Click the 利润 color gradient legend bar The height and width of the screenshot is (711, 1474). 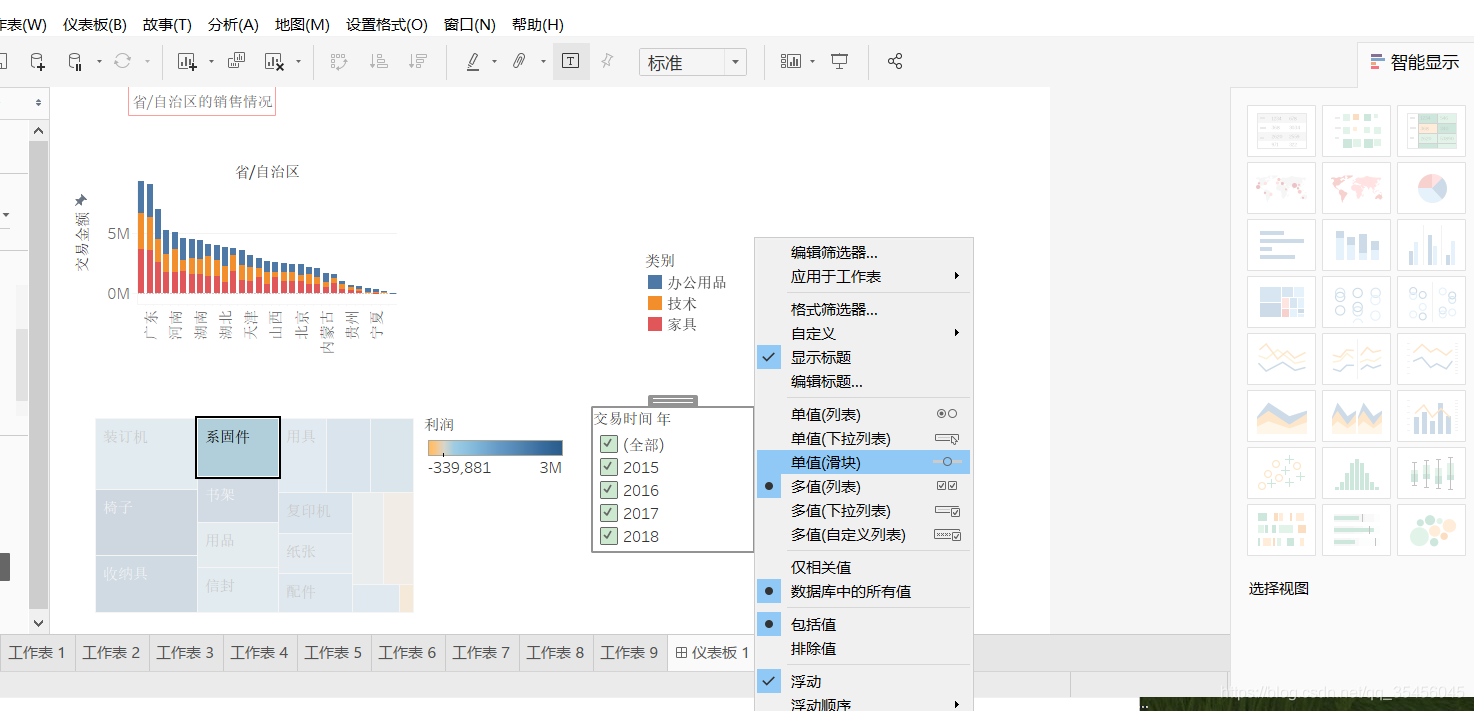click(495, 448)
